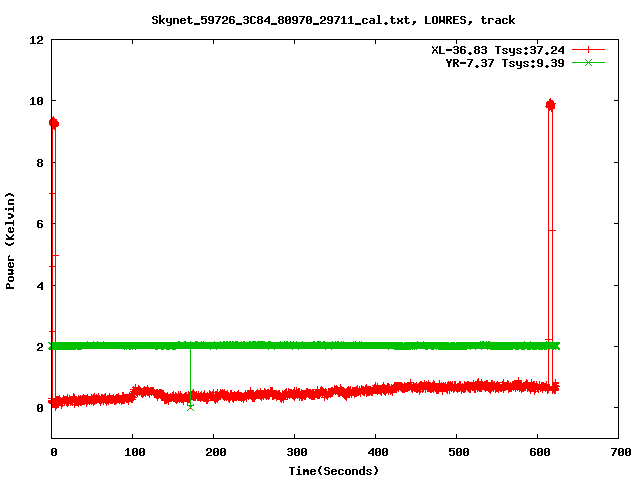Click legend entry XL-36.83 Tsys:37.24
640x480 pixels.
point(498,50)
